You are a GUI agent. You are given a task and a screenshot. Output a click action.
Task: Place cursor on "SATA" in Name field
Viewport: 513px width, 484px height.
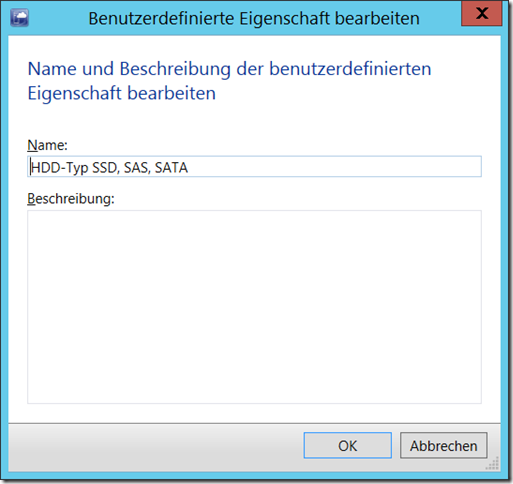coord(171,168)
